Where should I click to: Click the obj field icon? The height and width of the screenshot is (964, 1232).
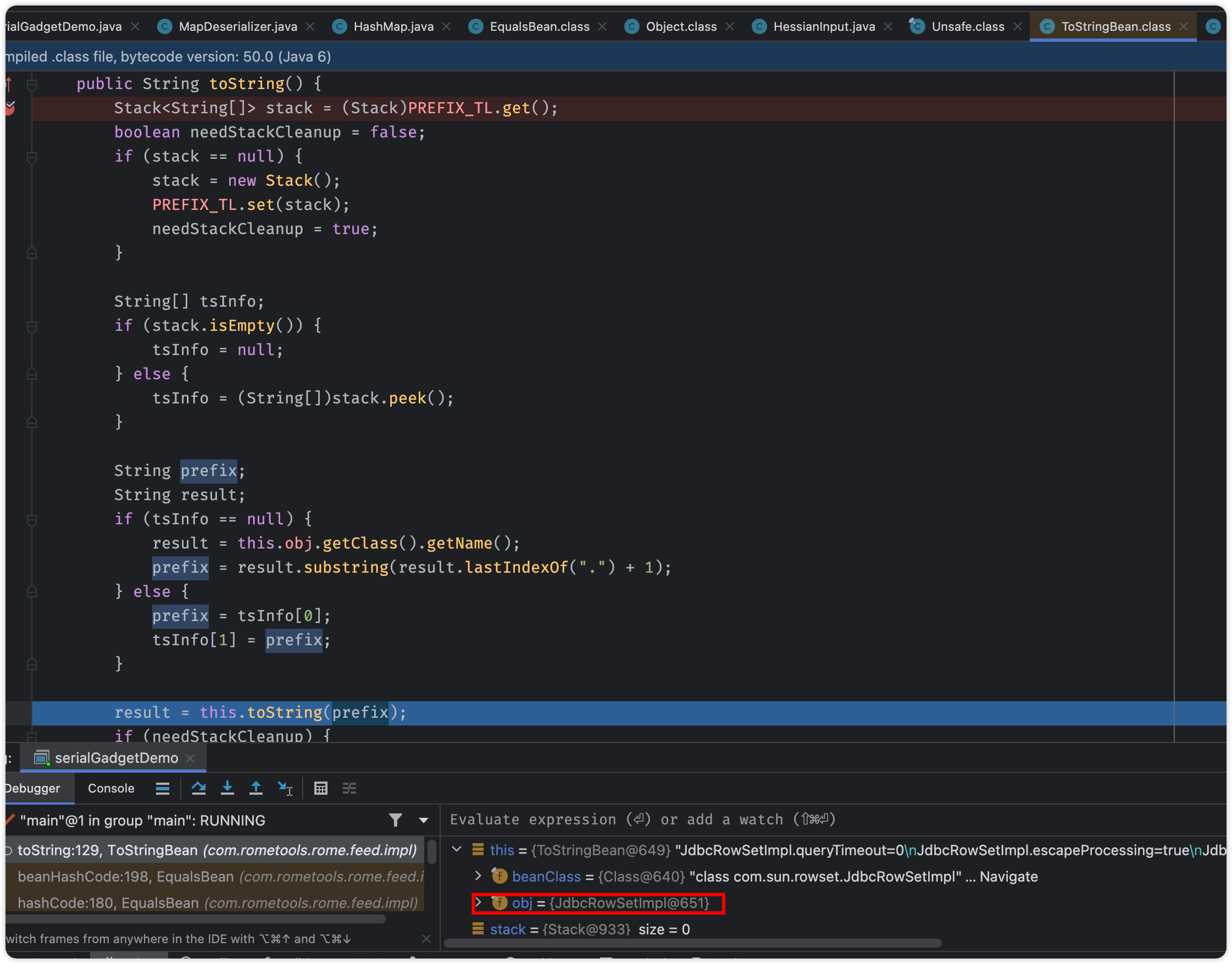coord(500,903)
